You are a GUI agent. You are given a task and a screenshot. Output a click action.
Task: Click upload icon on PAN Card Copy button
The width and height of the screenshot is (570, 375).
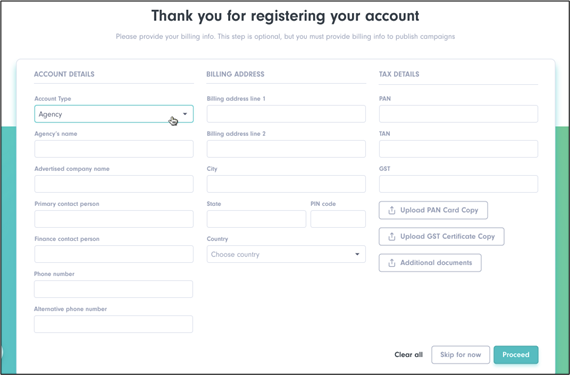[x=392, y=210]
